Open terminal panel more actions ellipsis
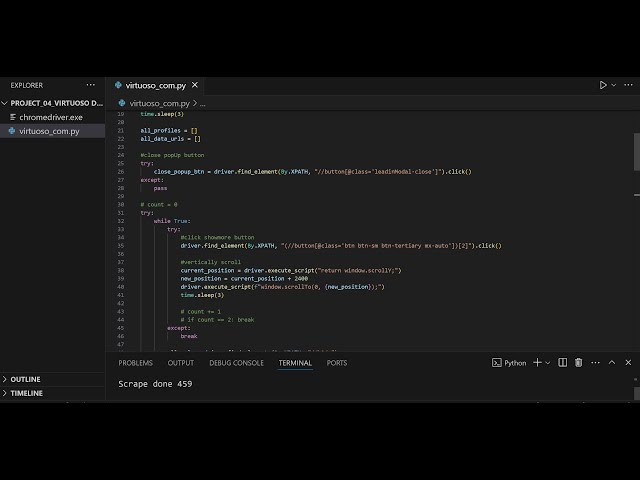Image resolution: width=640 pixels, height=480 pixels. click(596, 362)
